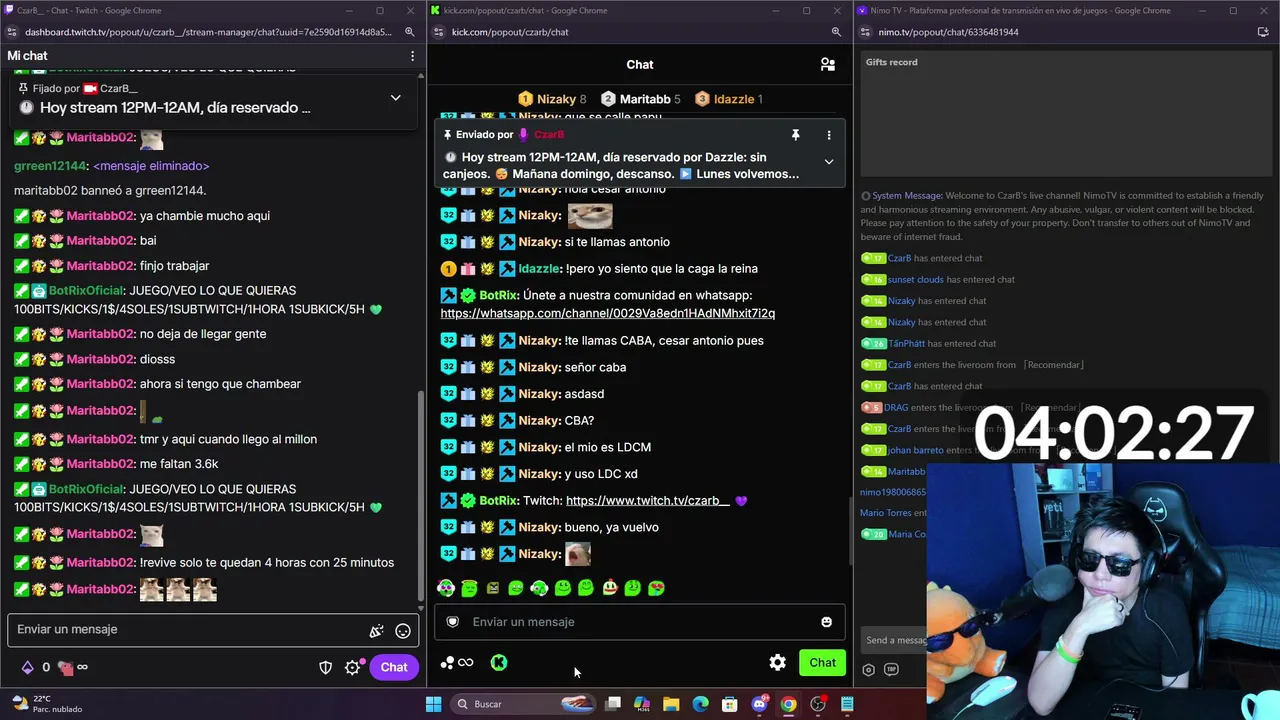Open the Kick chat user list icon
The width and height of the screenshot is (1280, 720).
click(x=828, y=64)
